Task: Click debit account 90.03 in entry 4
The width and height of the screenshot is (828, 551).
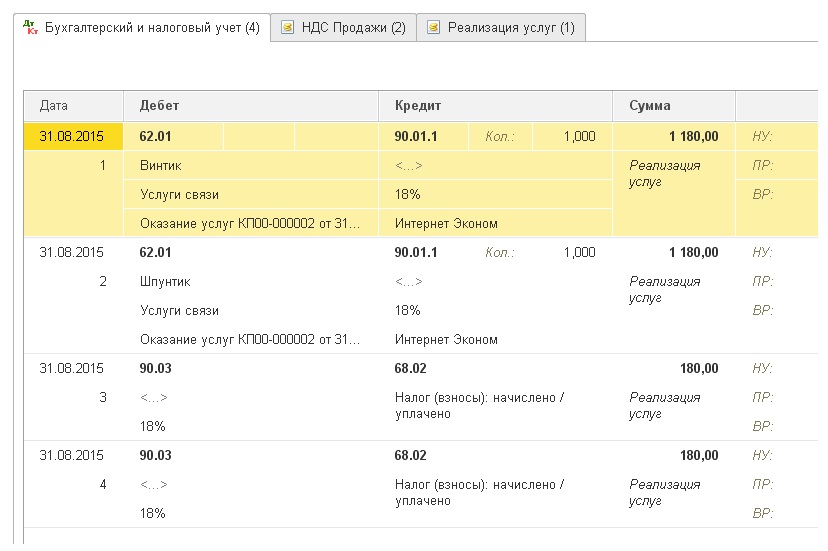Action: pos(155,455)
